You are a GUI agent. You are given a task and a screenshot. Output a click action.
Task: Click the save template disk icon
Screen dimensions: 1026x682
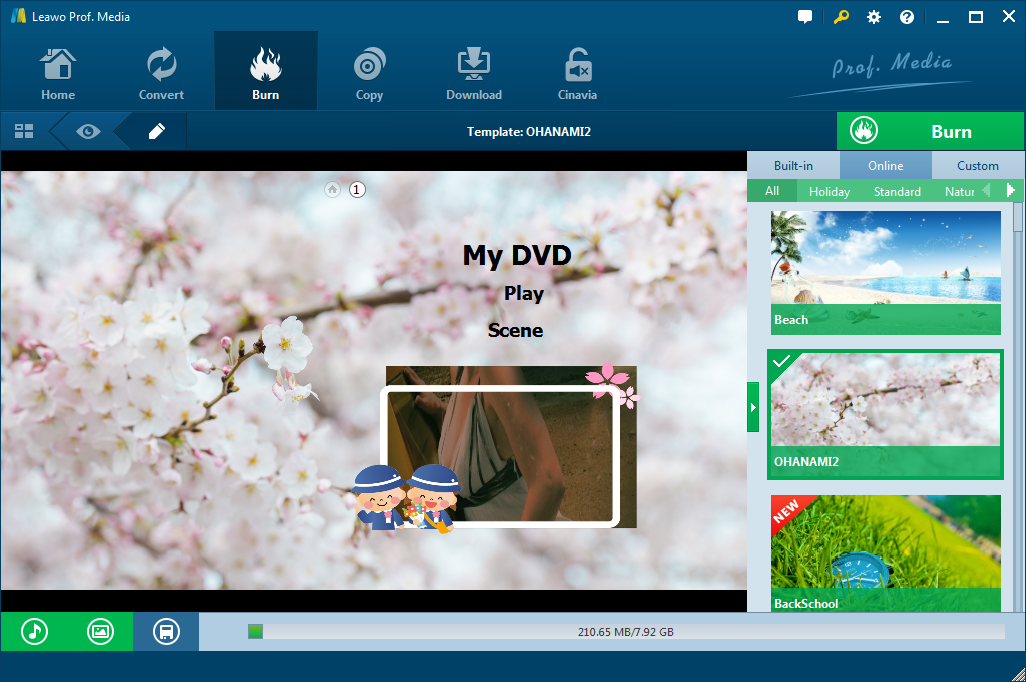click(166, 632)
